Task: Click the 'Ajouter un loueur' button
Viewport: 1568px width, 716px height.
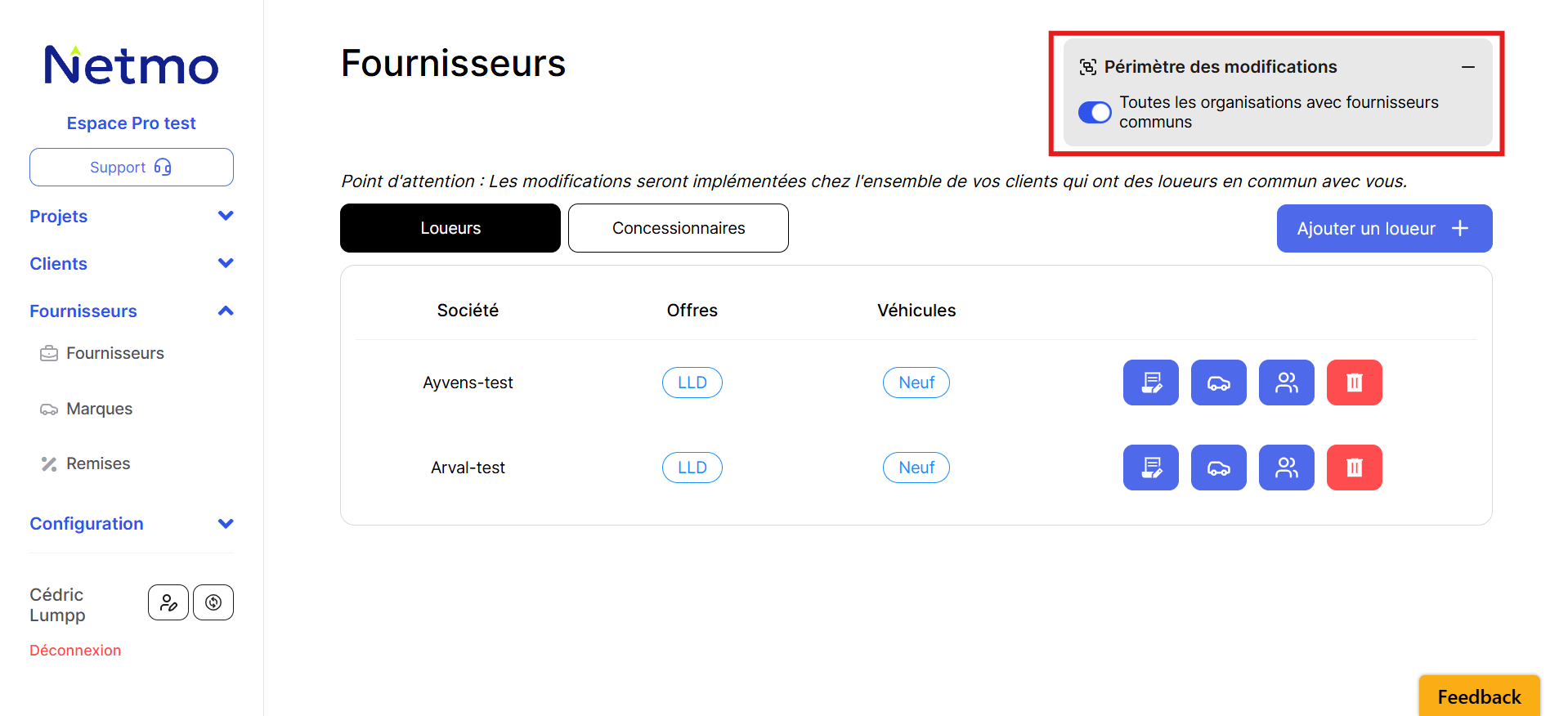Action: point(1383,228)
